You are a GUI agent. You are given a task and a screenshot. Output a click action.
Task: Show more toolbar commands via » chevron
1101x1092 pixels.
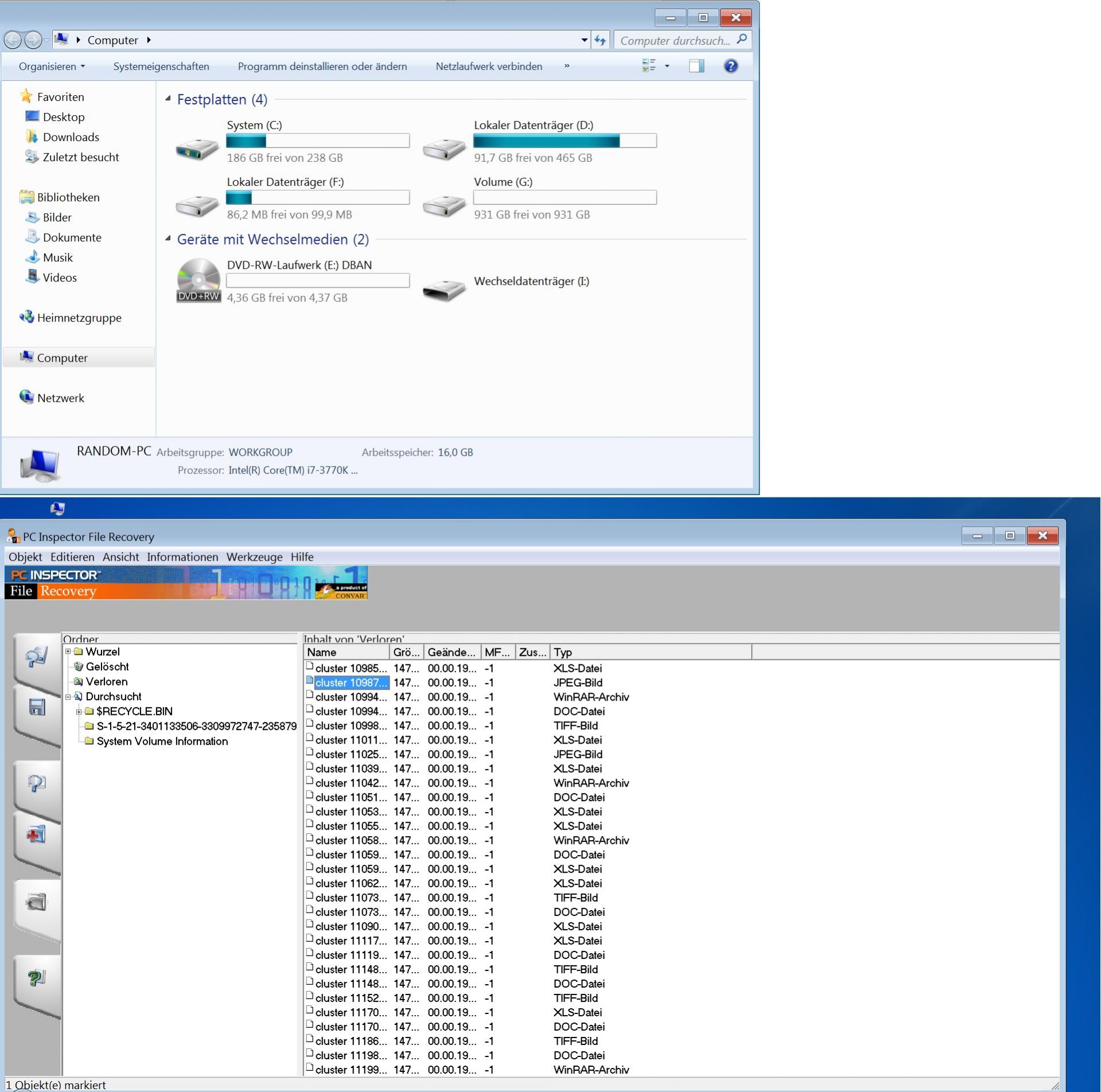[x=567, y=66]
